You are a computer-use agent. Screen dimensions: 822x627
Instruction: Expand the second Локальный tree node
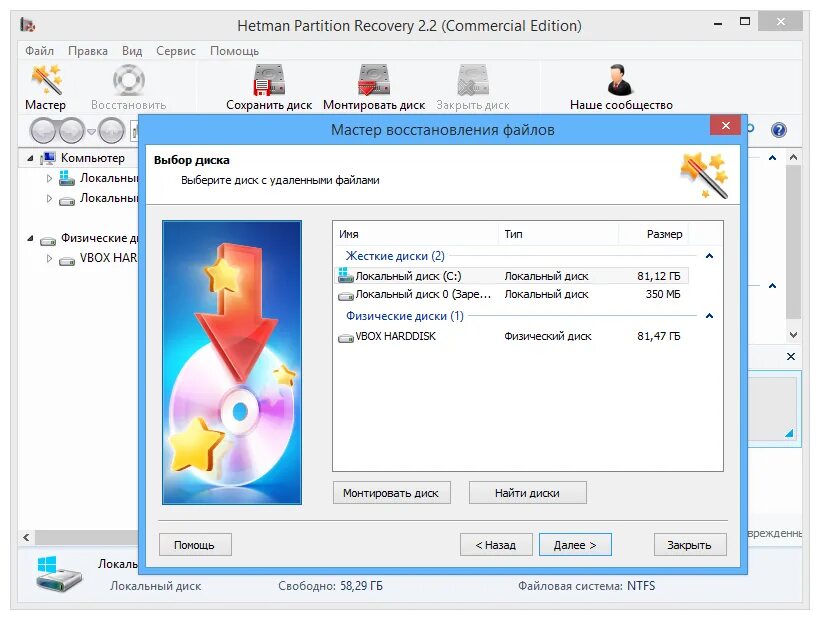pyautogui.click(x=49, y=199)
